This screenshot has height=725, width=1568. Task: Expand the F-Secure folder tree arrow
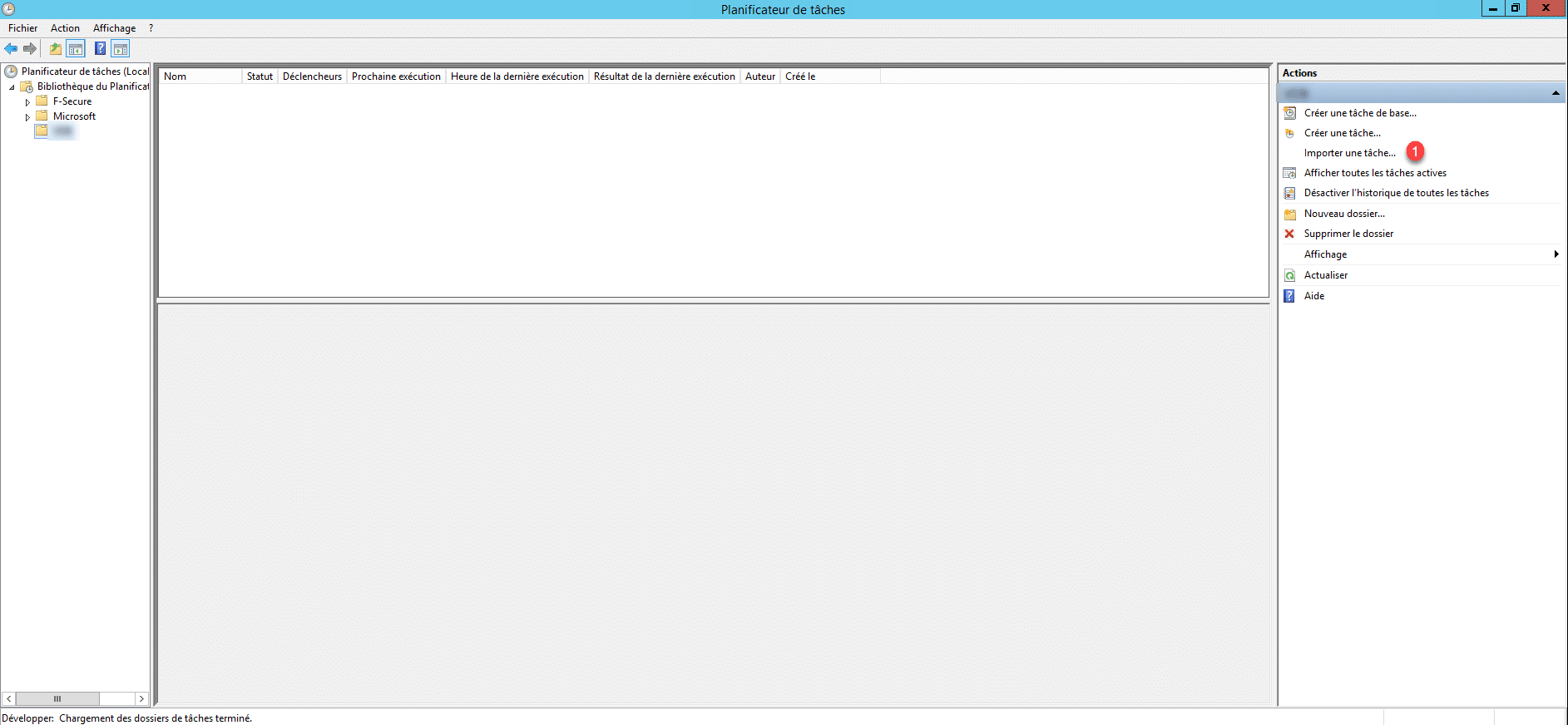tap(27, 102)
